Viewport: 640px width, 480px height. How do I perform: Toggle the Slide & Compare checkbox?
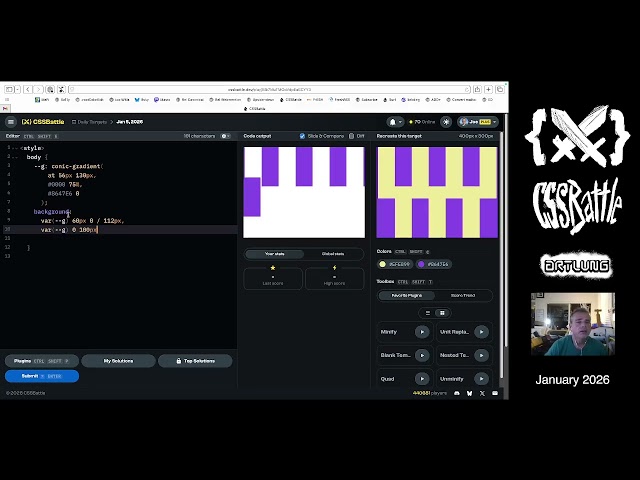pyautogui.click(x=303, y=136)
